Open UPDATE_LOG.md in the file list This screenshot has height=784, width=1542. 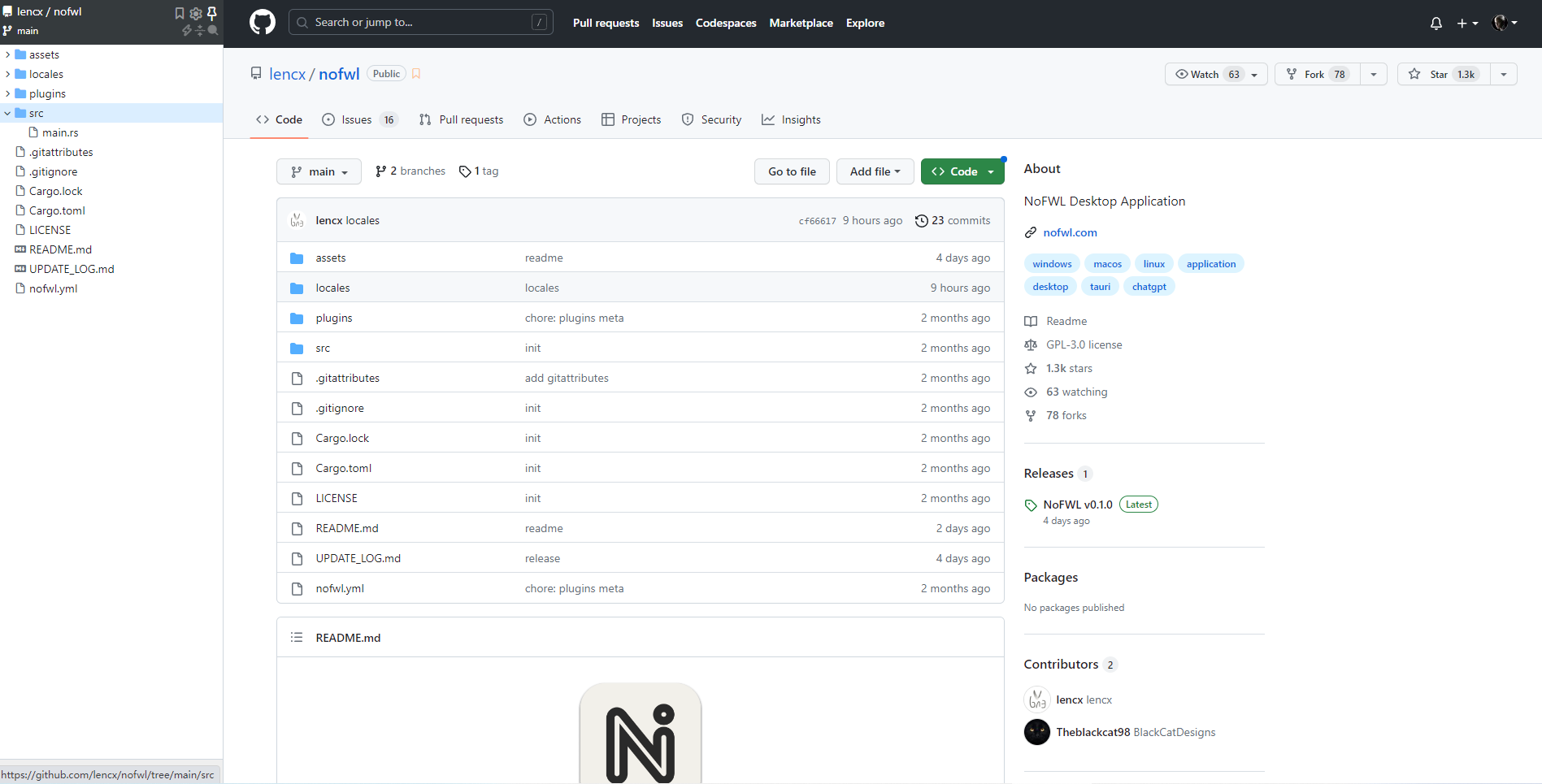click(x=358, y=559)
